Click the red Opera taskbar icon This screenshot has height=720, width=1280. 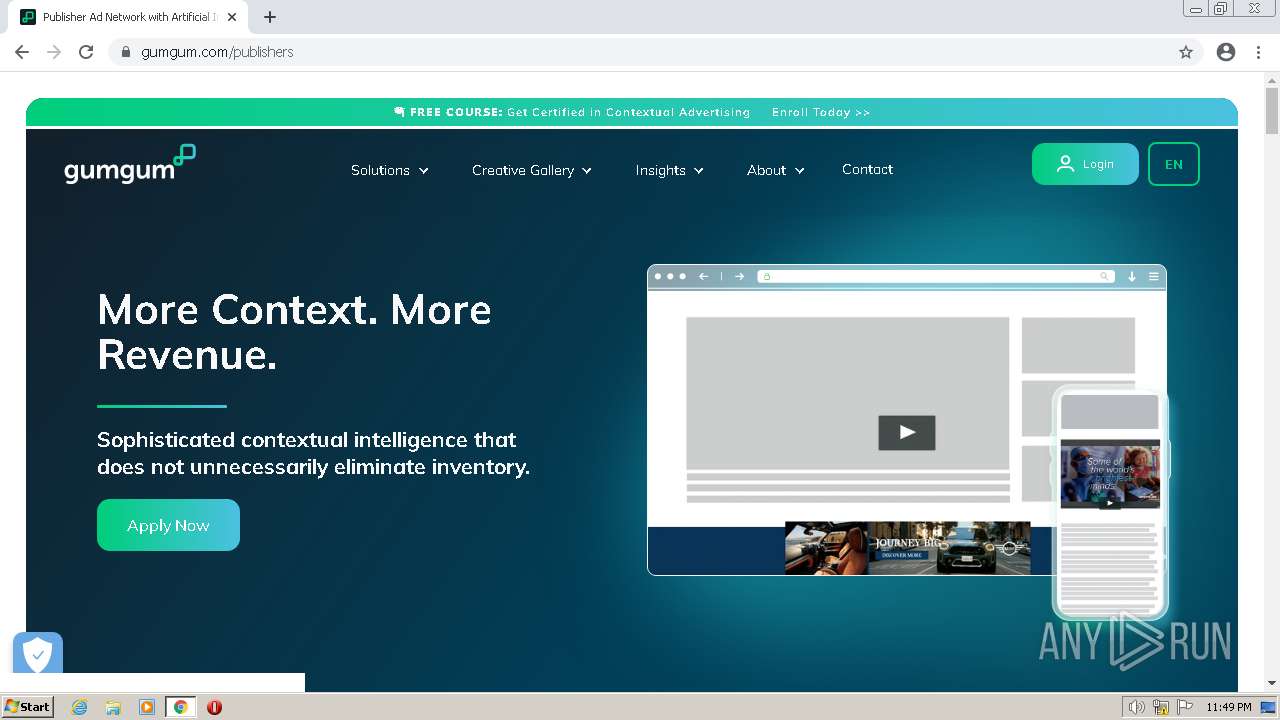coord(214,707)
